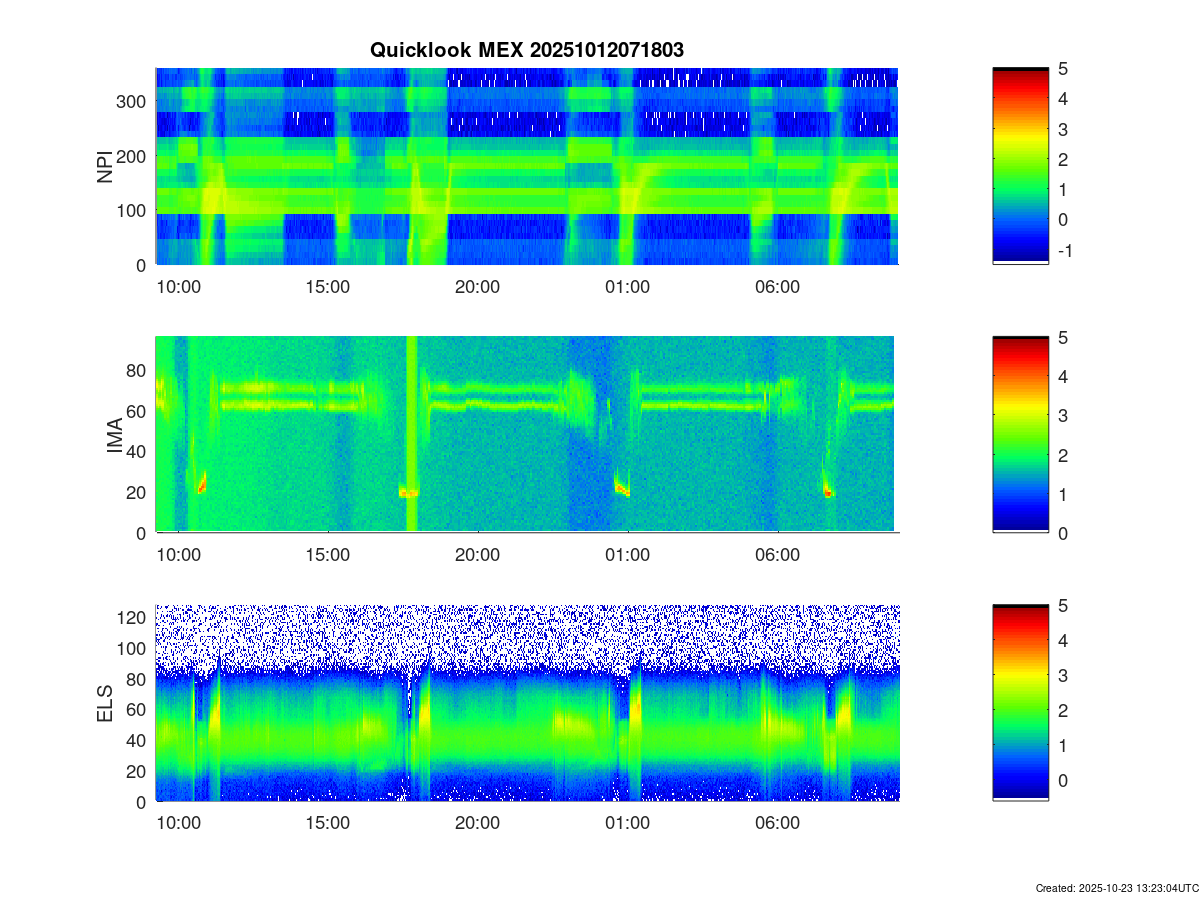
Task: Select the IMA y-axis label
Action: tap(114, 435)
